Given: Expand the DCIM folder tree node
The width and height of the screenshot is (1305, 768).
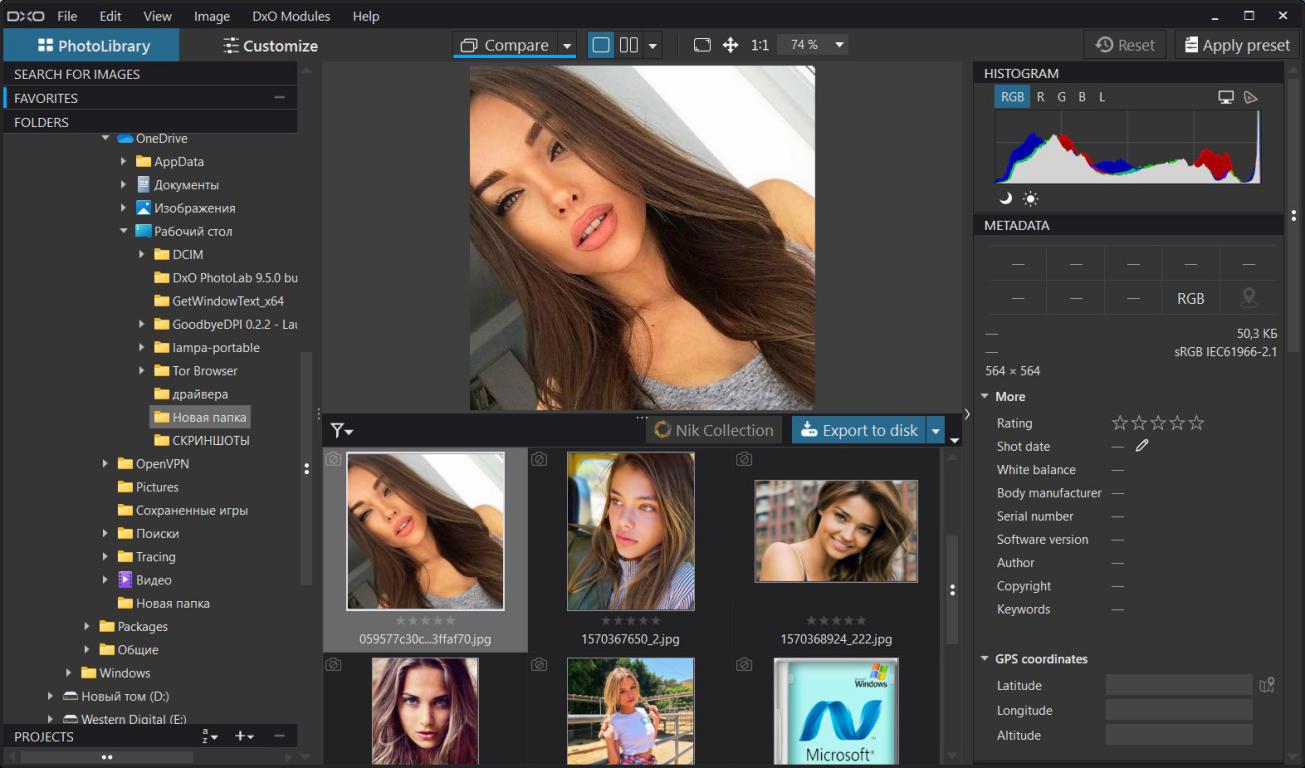Looking at the screenshot, I should pos(142,254).
